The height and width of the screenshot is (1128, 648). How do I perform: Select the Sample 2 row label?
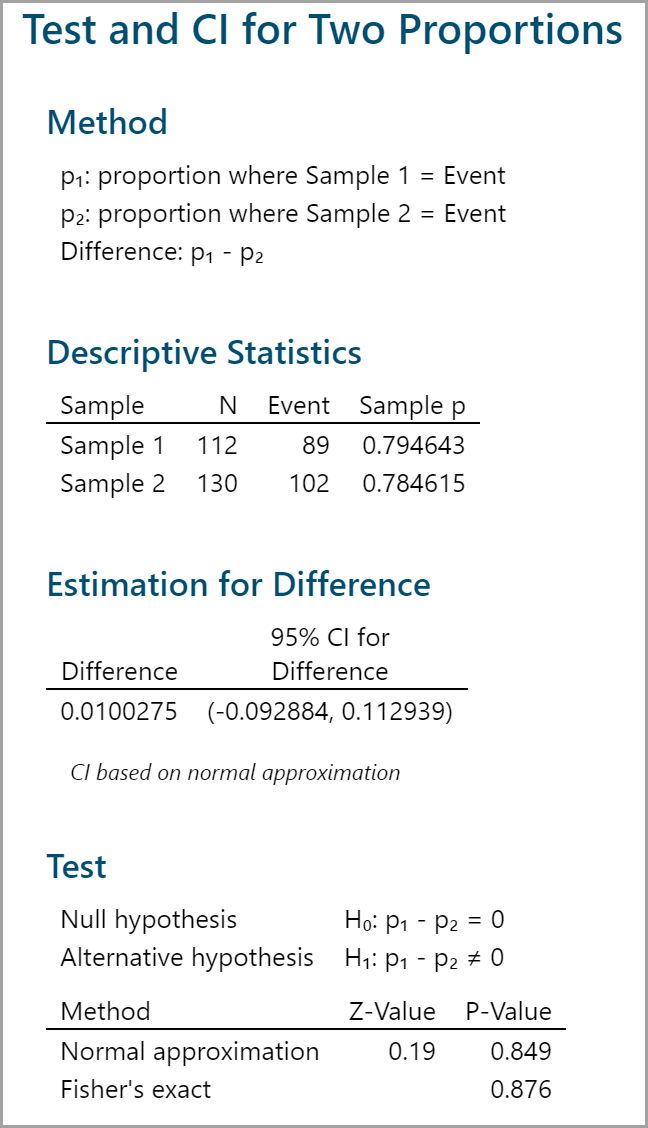[112, 484]
